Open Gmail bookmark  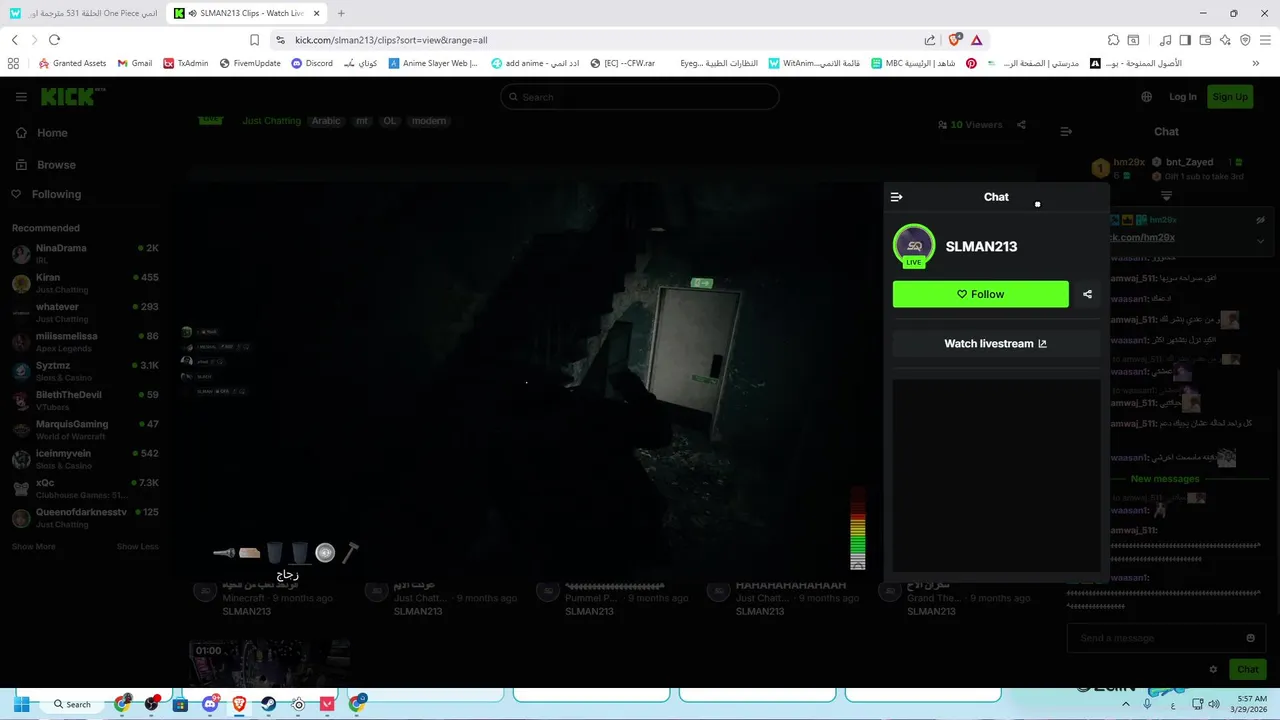tap(134, 63)
